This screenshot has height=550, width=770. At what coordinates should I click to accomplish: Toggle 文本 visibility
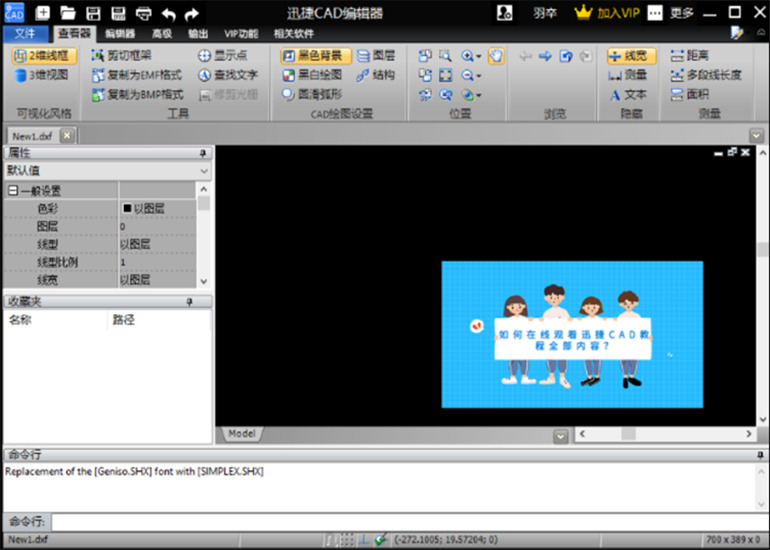pyautogui.click(x=628, y=94)
